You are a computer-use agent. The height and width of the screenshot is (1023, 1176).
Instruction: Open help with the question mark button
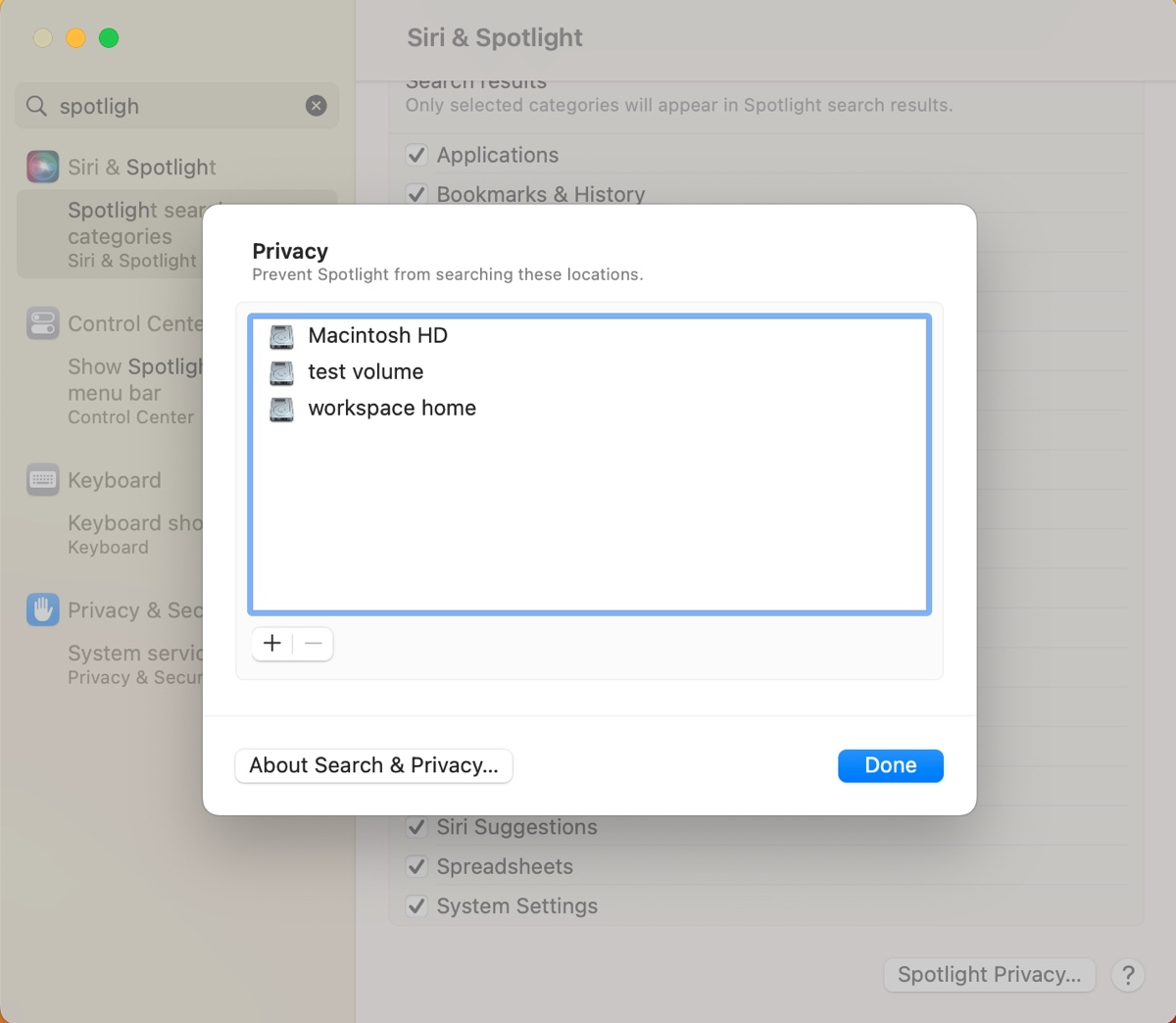point(1128,975)
